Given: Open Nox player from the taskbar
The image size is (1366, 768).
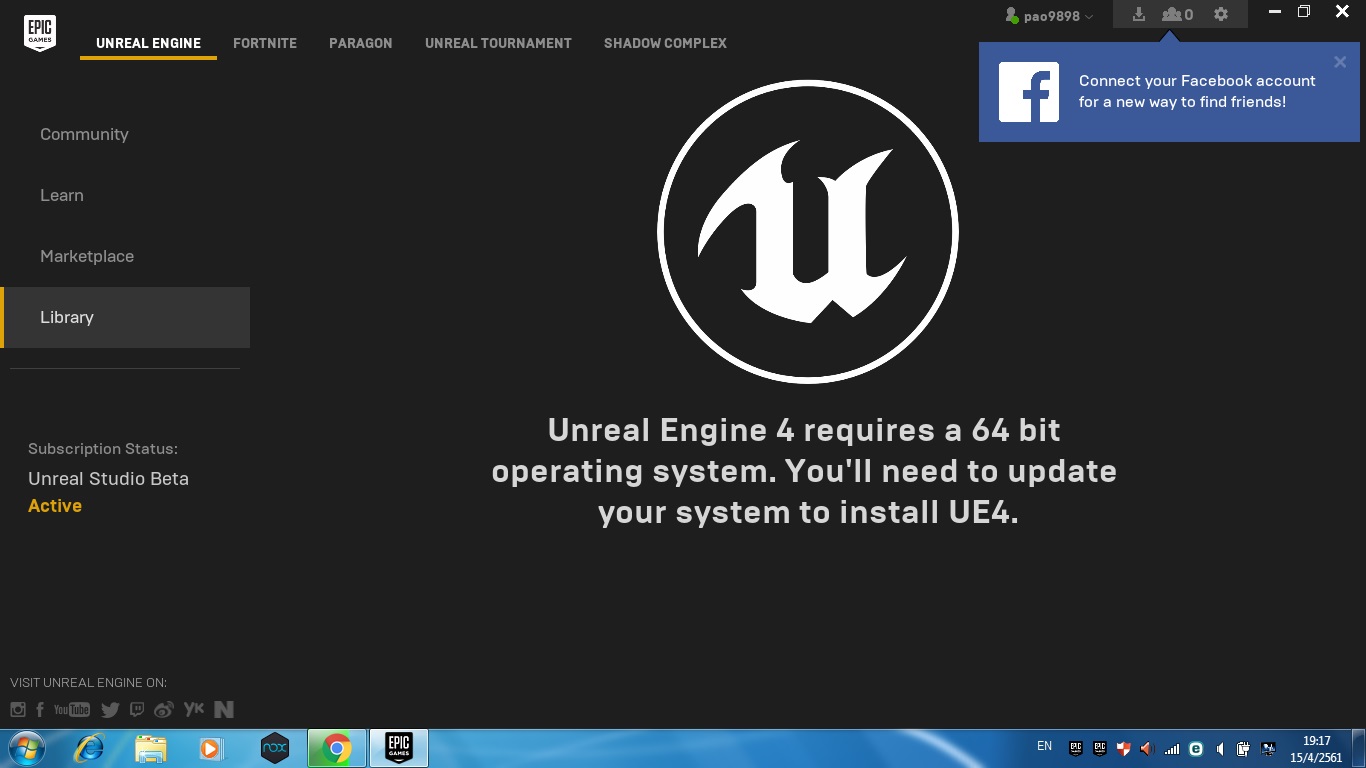Looking at the screenshot, I should (x=274, y=748).
